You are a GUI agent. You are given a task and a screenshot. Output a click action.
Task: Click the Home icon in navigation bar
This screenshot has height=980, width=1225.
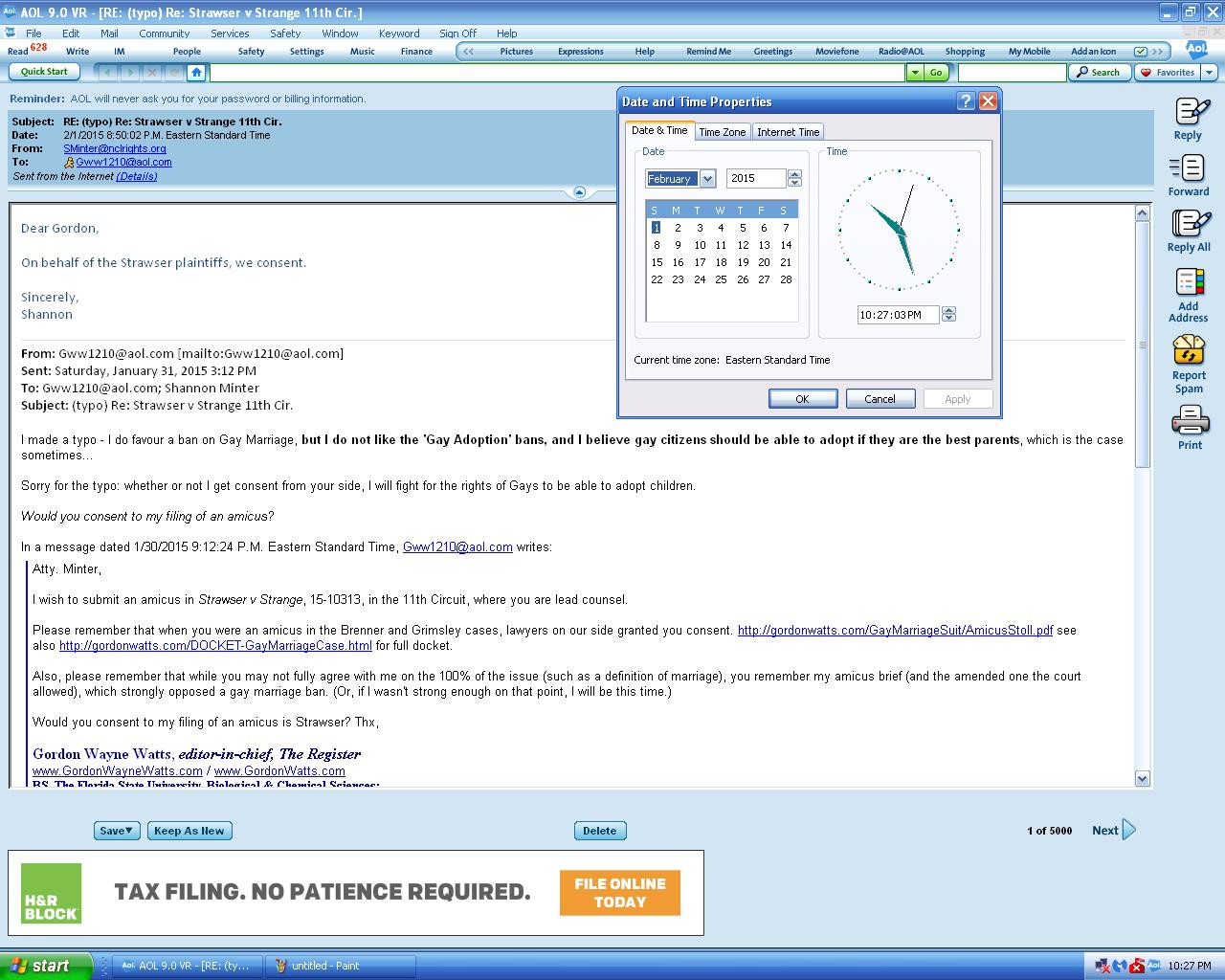(196, 72)
